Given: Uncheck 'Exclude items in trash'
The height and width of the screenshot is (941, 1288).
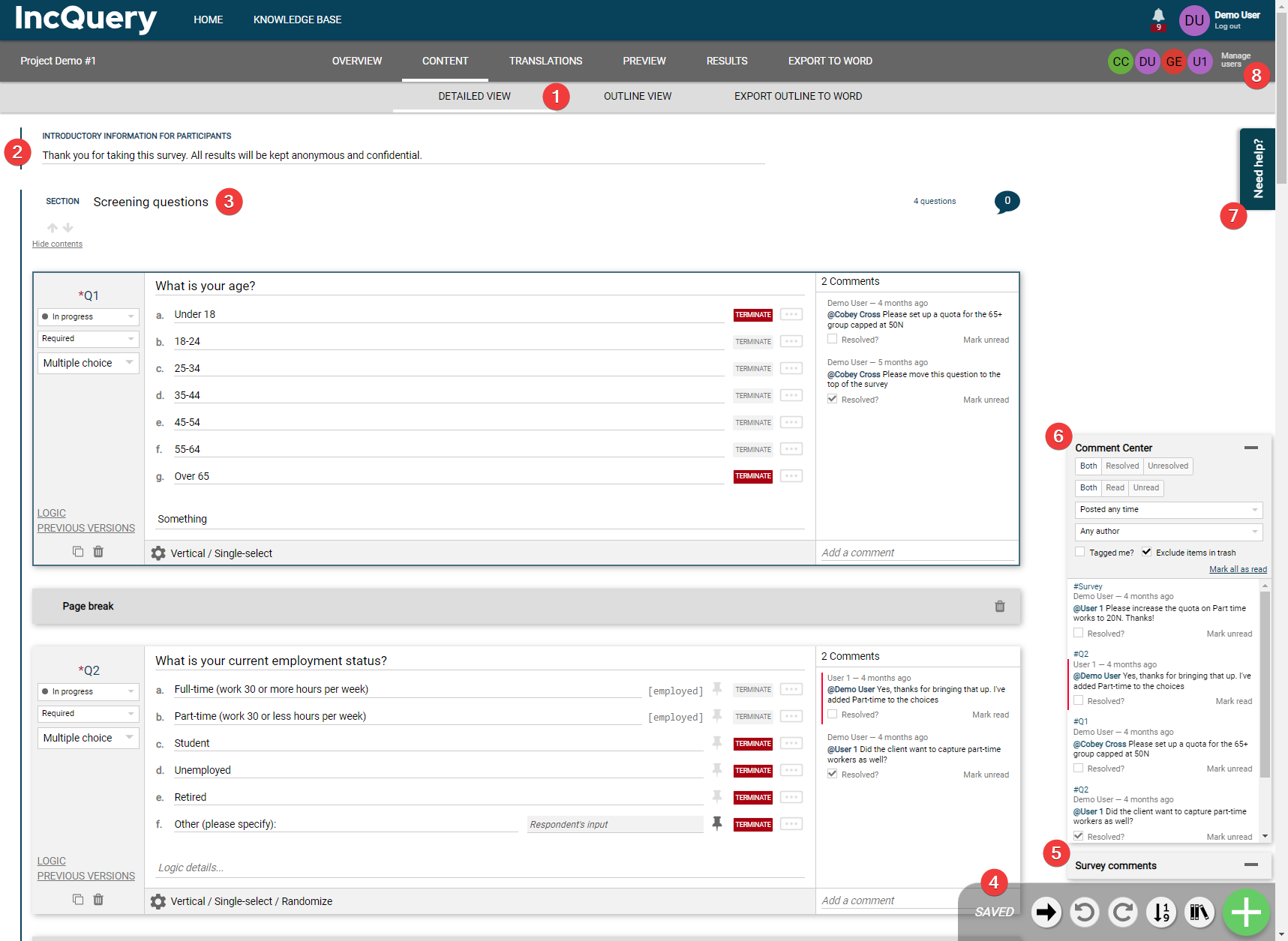Looking at the screenshot, I should pos(1146,552).
